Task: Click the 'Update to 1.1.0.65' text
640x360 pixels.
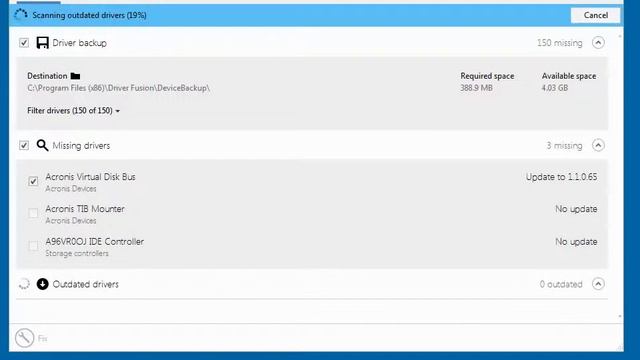Action: coord(561,177)
